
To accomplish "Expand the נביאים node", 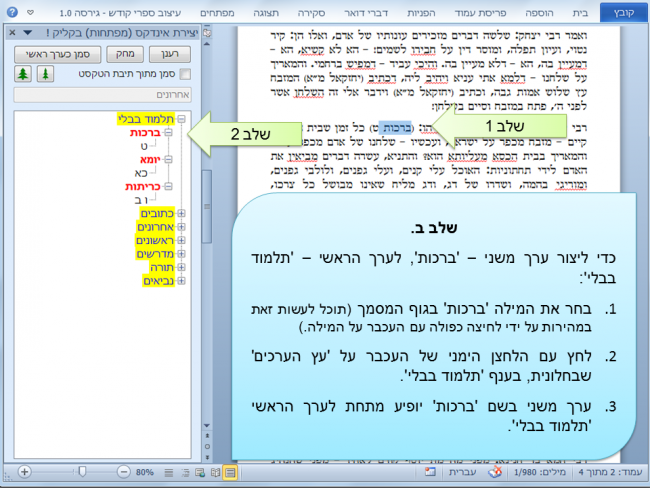I will (182, 281).
